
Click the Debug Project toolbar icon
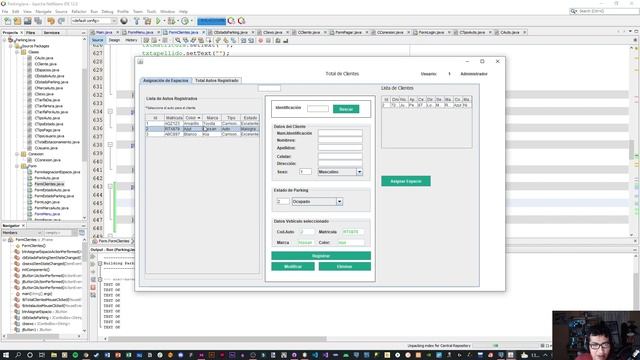[171, 21]
